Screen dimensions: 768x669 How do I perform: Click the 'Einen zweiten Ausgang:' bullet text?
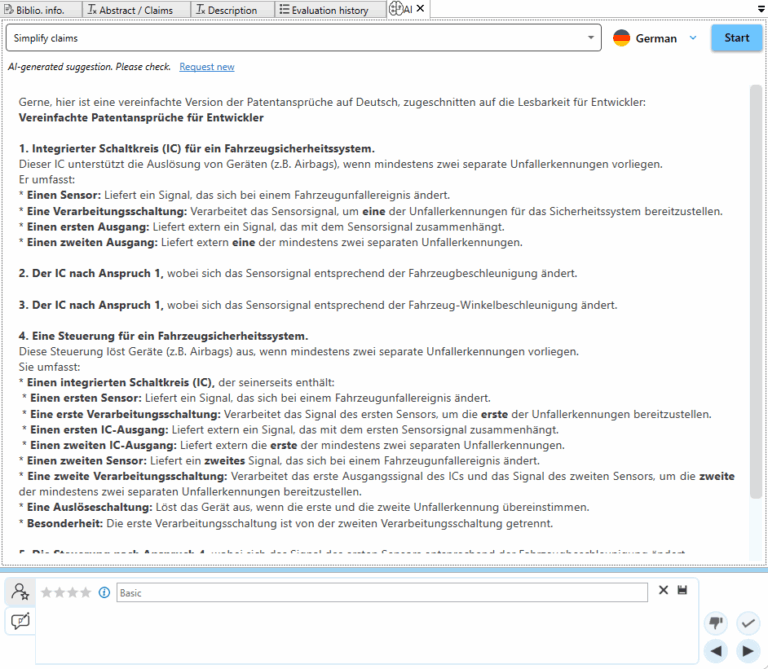(x=92, y=242)
